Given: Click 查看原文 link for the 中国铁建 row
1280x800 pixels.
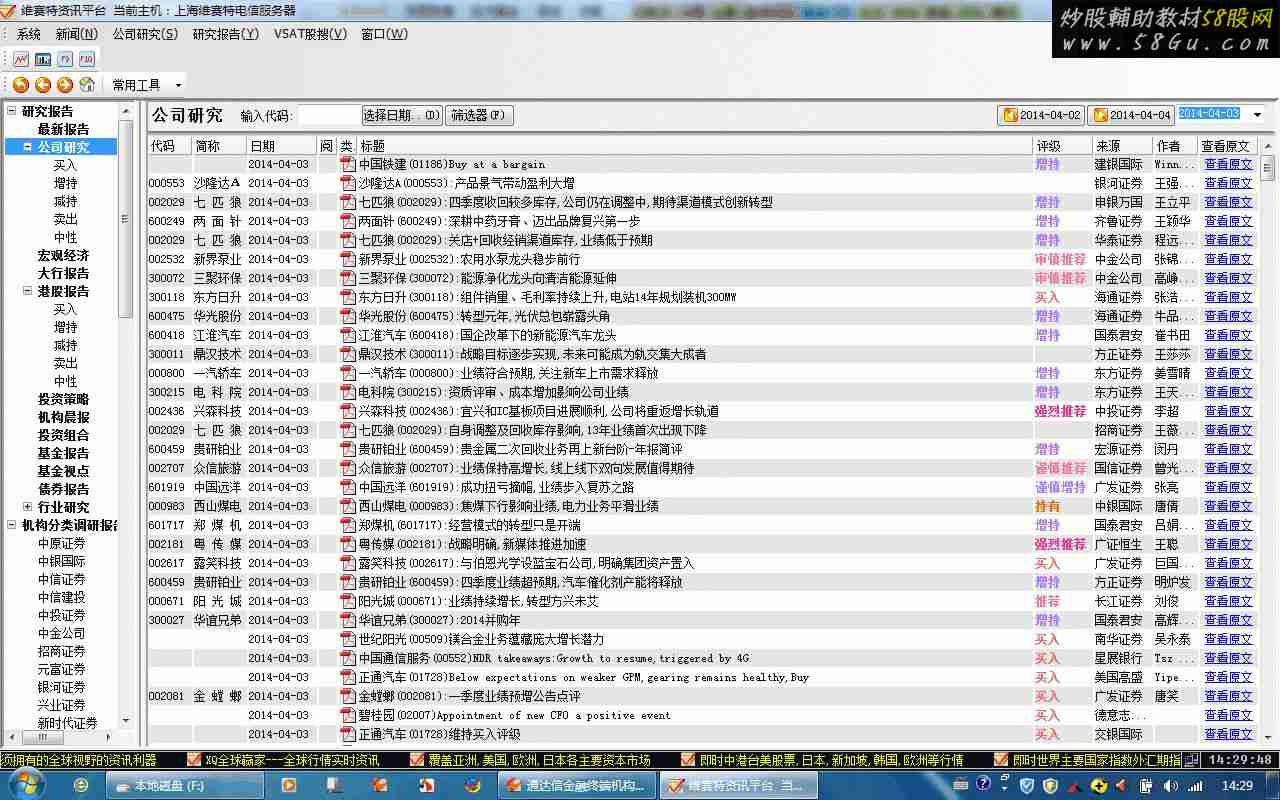Looking at the screenshot, I should [1228, 164].
